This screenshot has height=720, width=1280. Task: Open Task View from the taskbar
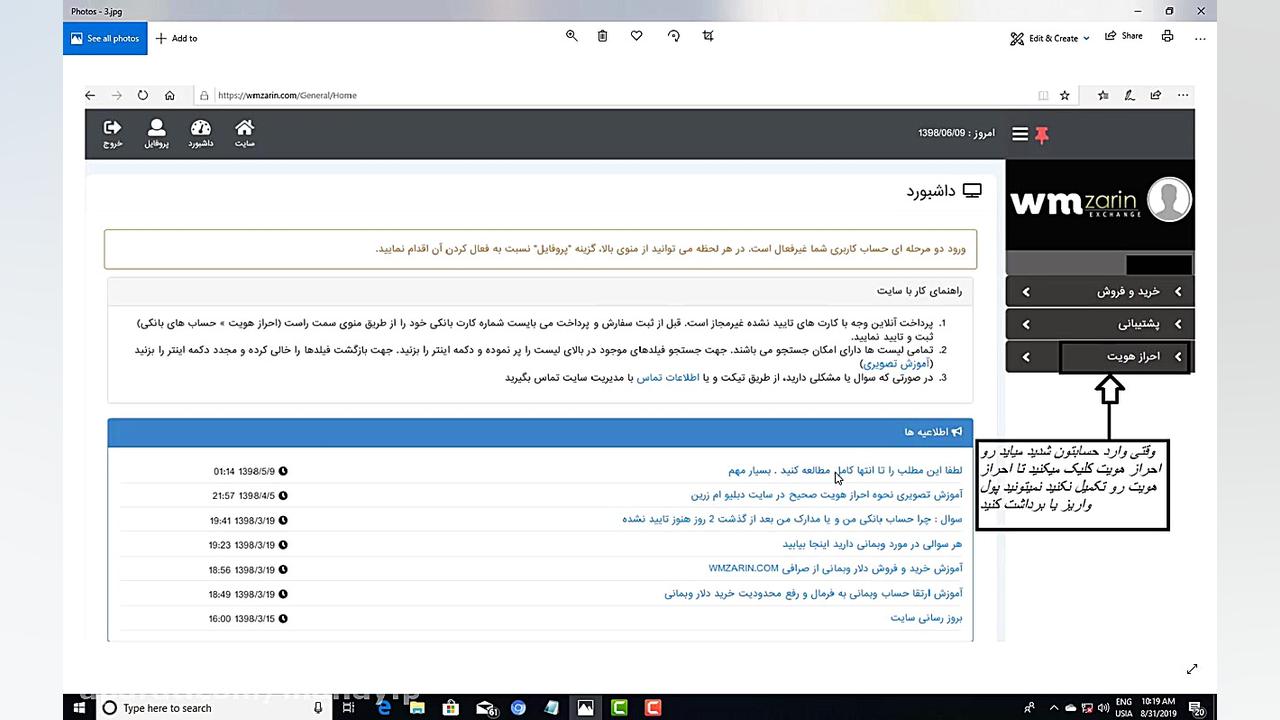point(348,708)
